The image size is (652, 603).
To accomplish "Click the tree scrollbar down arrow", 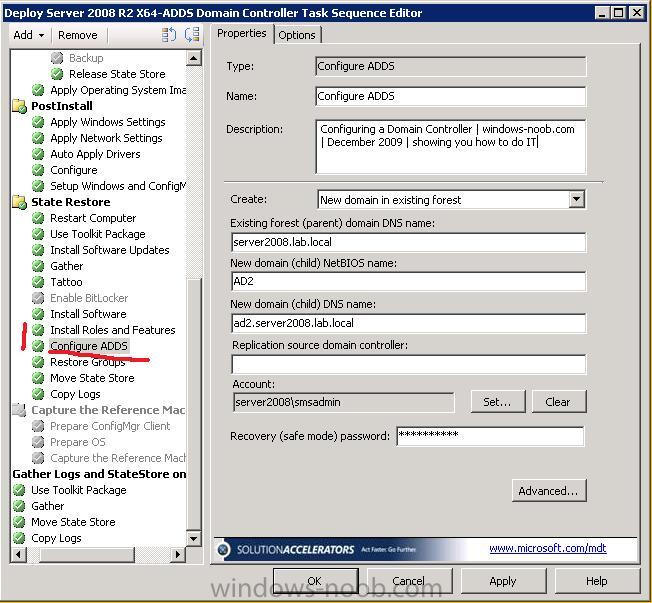I will point(193,538).
